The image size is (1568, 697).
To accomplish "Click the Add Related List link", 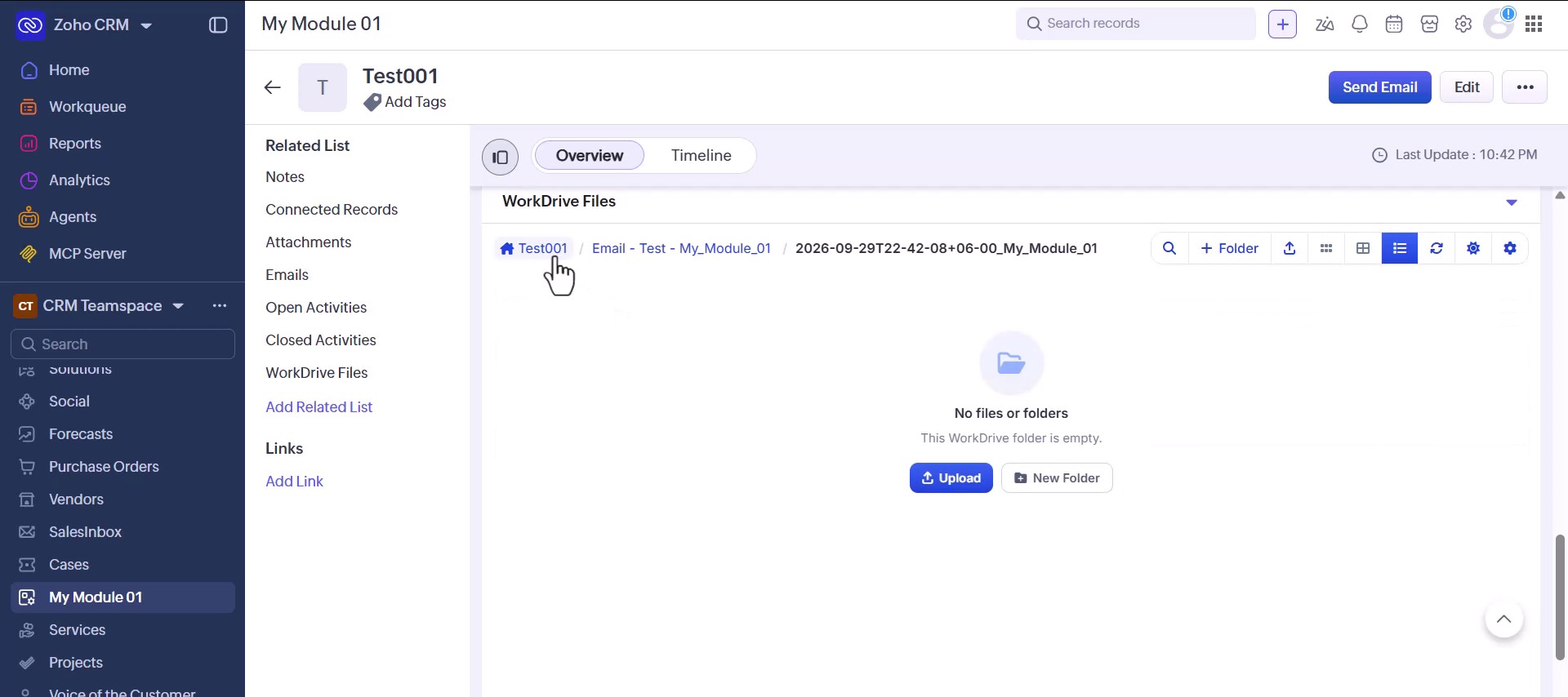I will (x=318, y=407).
